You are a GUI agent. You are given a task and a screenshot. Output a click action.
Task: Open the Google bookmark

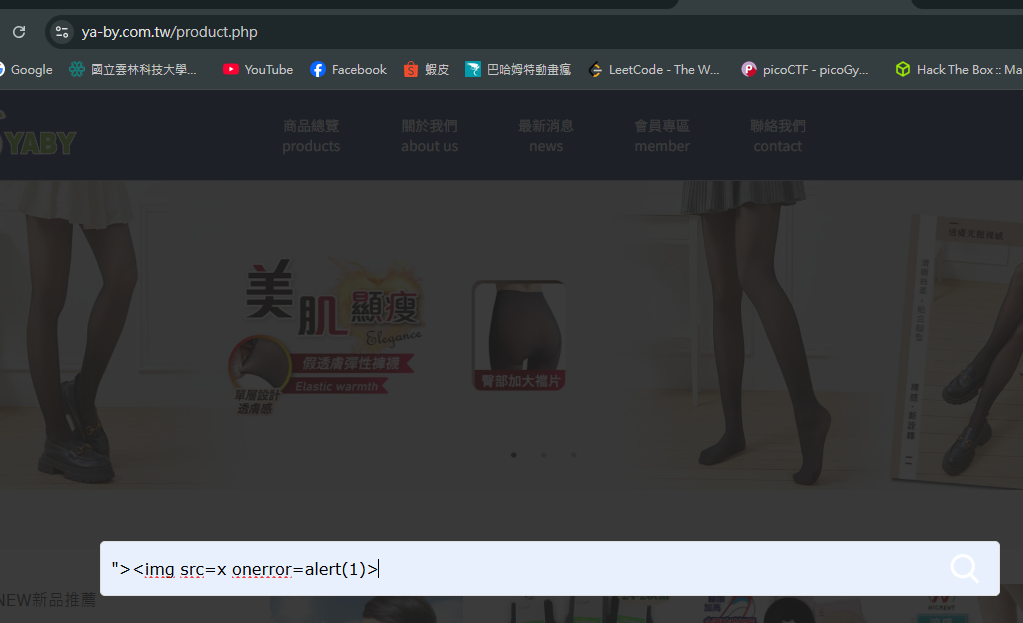(x=25, y=70)
